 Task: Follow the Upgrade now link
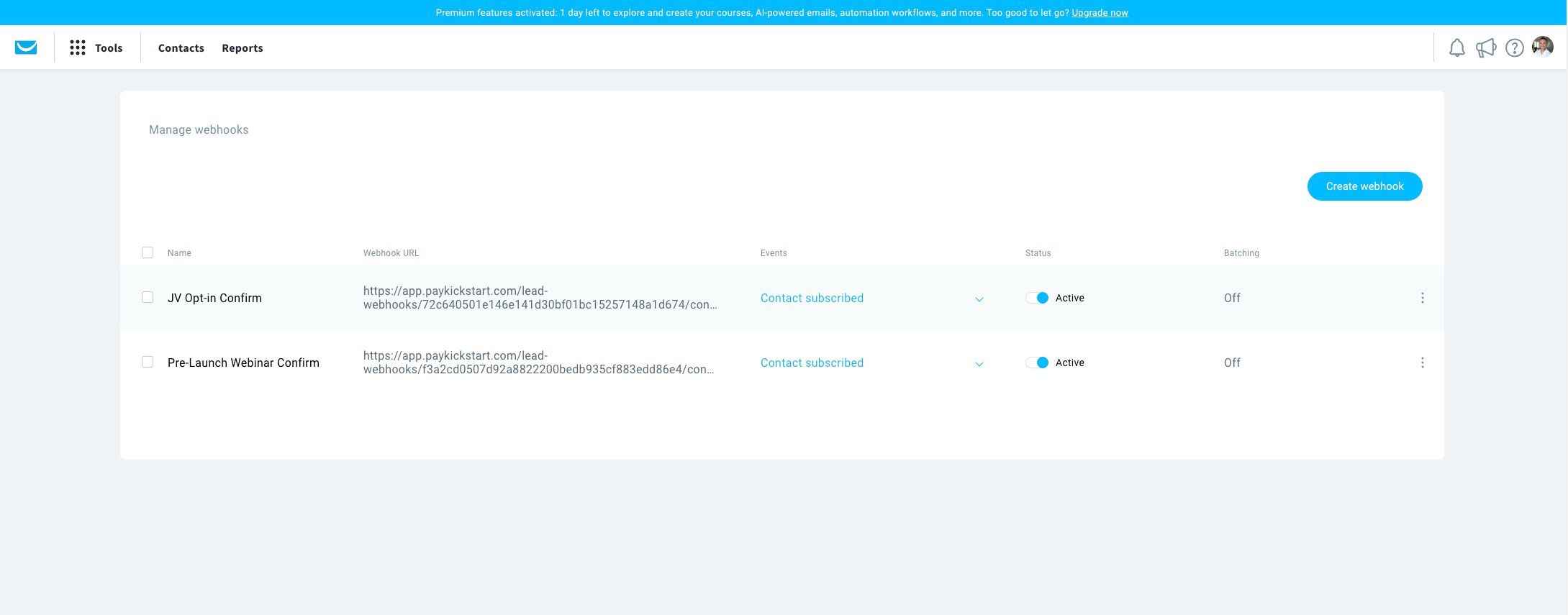[x=1100, y=12]
